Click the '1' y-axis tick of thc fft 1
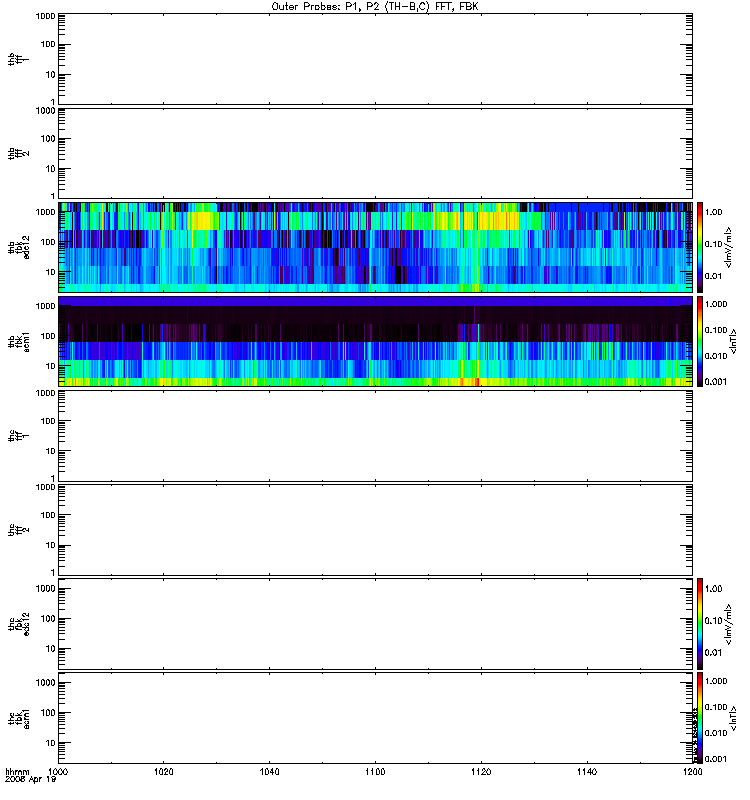This screenshot has width=750, height=800. (x=53, y=479)
